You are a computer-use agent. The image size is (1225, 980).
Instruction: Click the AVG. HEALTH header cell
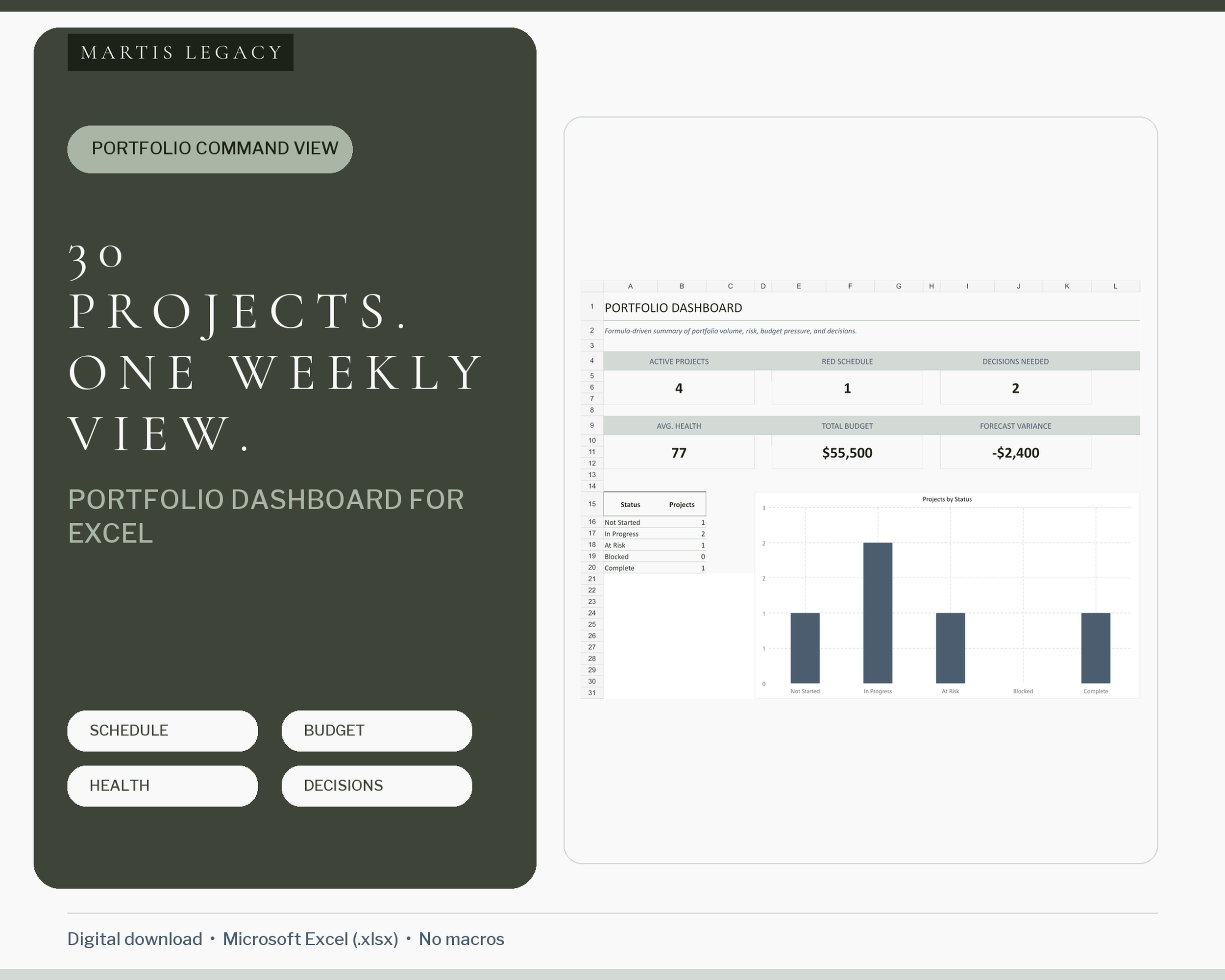click(x=679, y=426)
